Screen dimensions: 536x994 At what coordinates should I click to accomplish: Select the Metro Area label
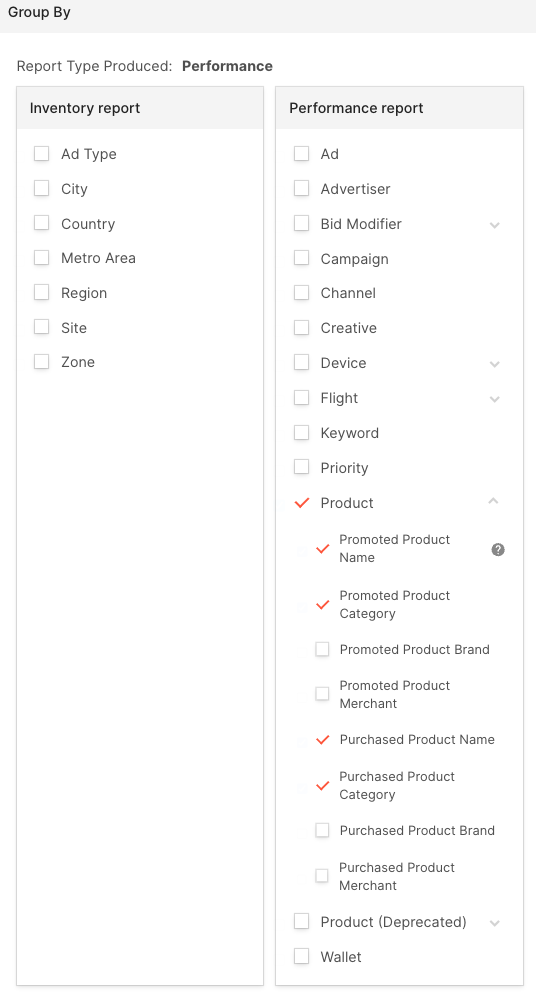click(x=98, y=258)
